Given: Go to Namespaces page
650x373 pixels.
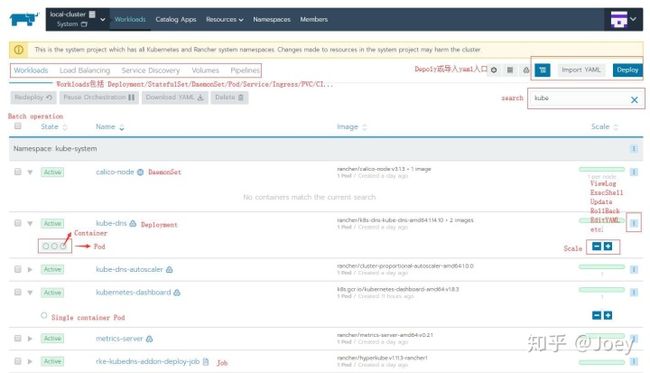Looking at the screenshot, I should [272, 19].
